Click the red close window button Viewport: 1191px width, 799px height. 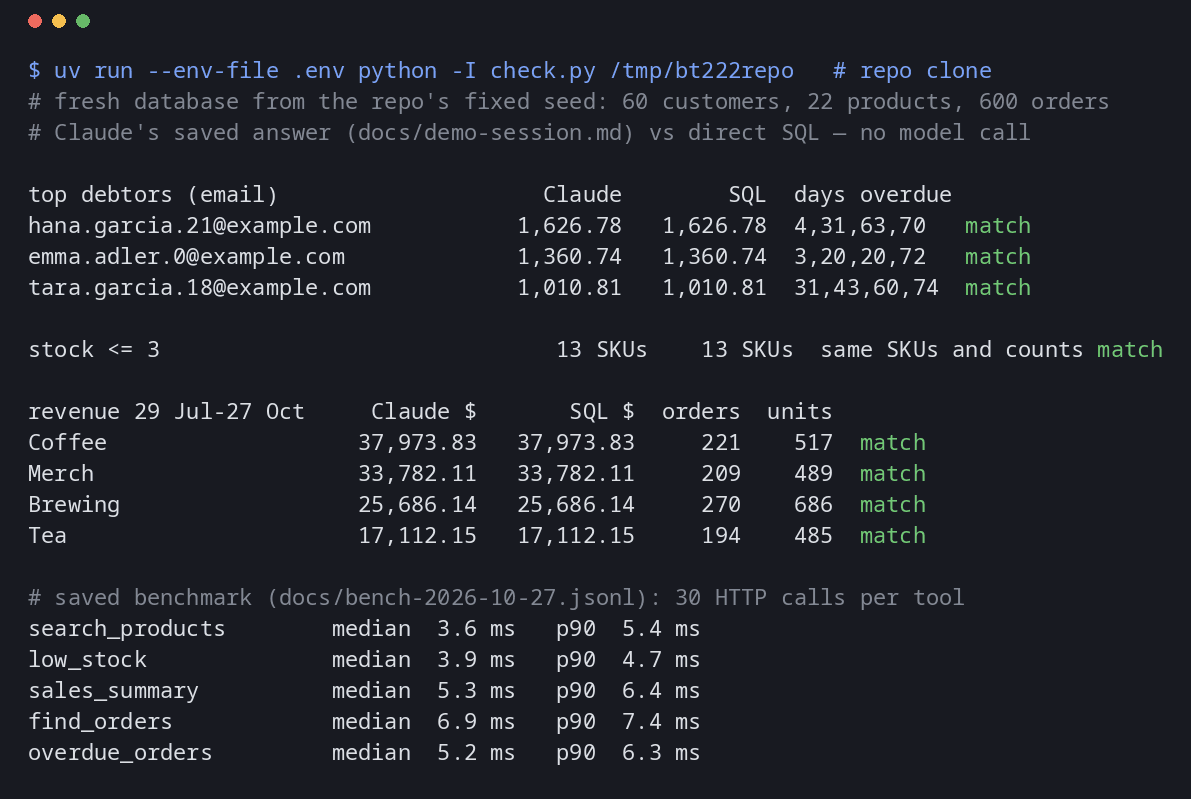tap(35, 21)
